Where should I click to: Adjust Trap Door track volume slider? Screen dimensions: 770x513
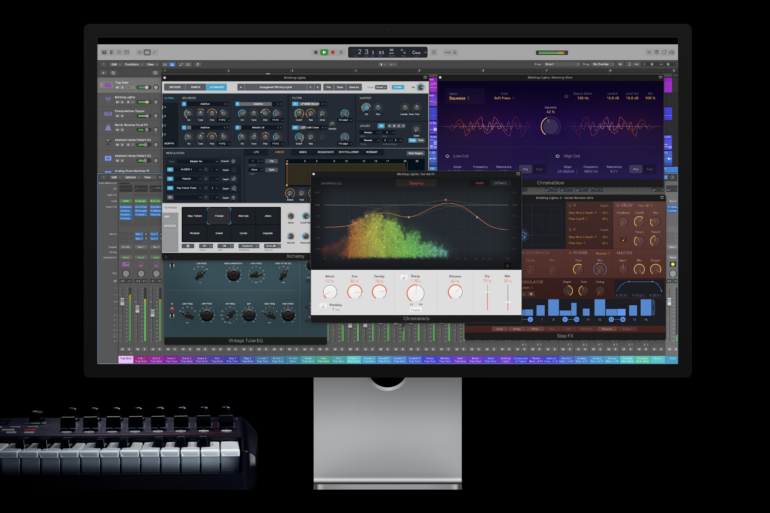click(143, 87)
